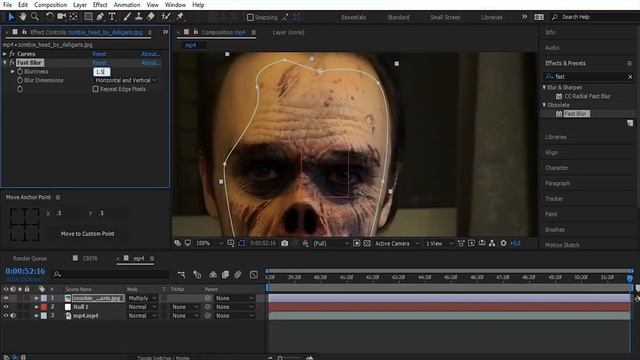The height and width of the screenshot is (360, 640).
Task: Select the Pen tool
Action: (x=100, y=17)
